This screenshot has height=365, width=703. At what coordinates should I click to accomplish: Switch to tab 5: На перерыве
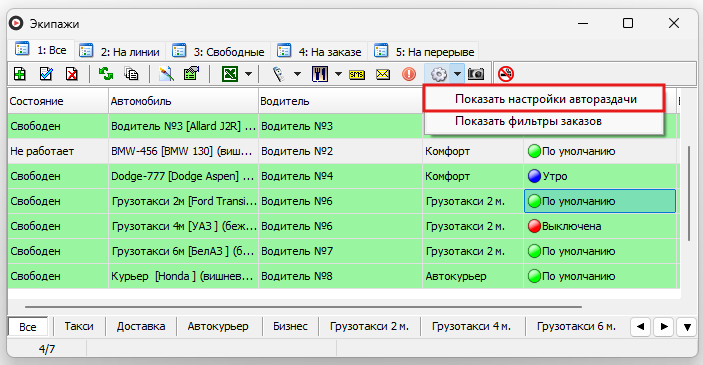point(424,51)
